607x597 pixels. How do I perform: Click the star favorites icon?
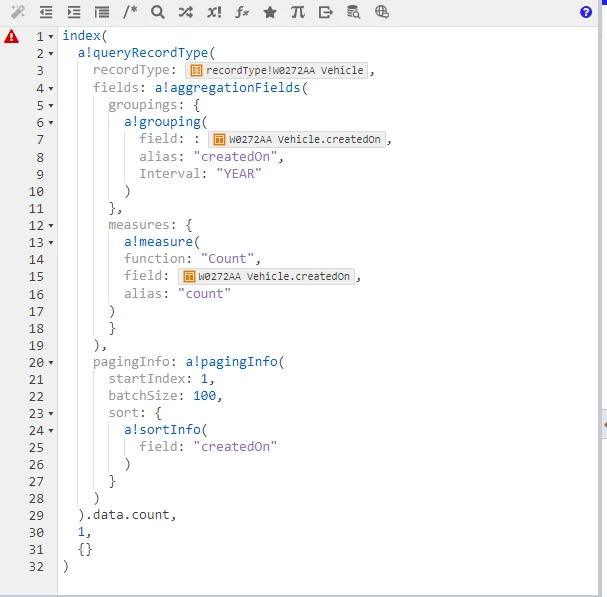270,12
